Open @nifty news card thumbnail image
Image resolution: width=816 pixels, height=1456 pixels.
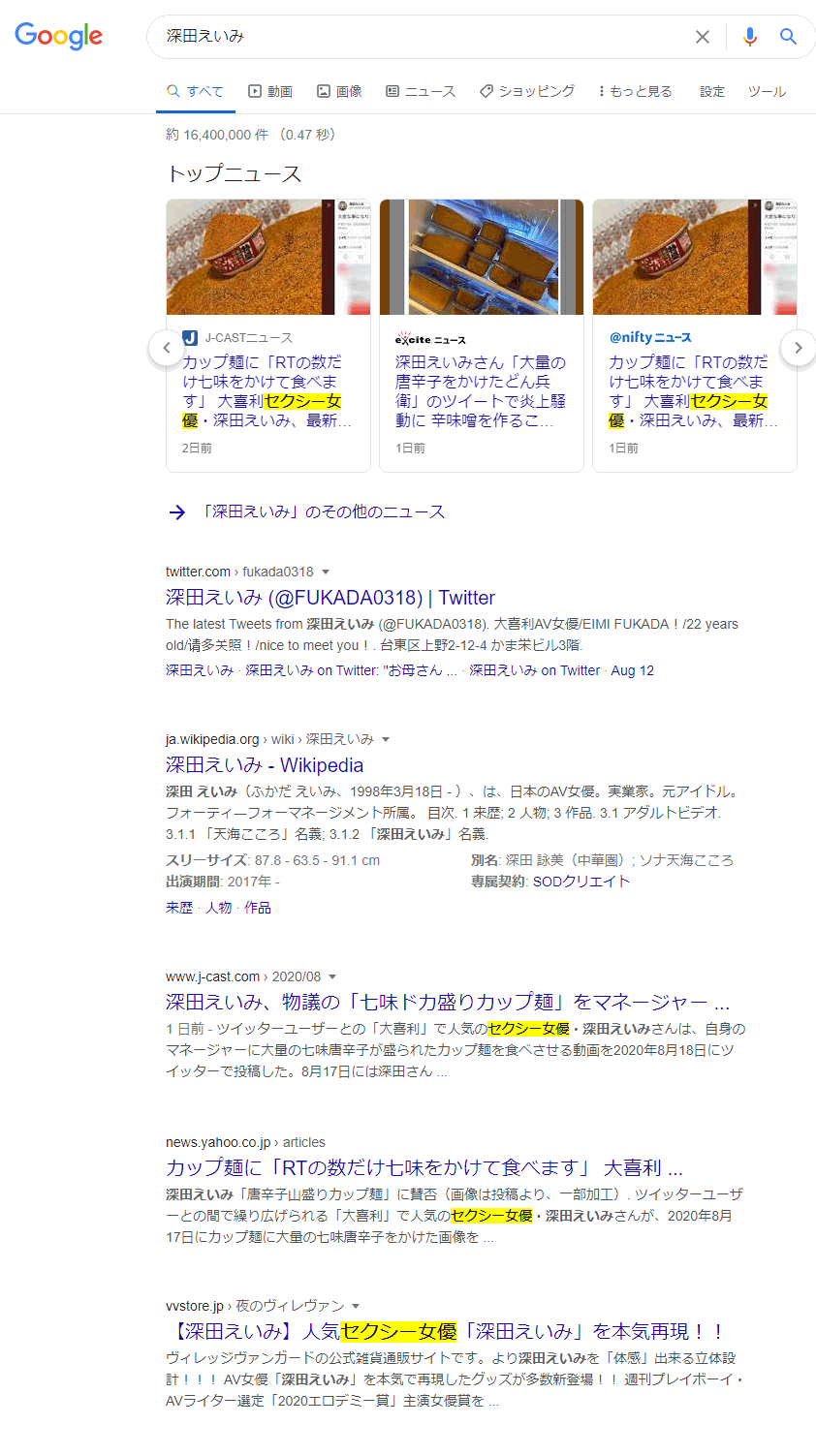coord(695,257)
